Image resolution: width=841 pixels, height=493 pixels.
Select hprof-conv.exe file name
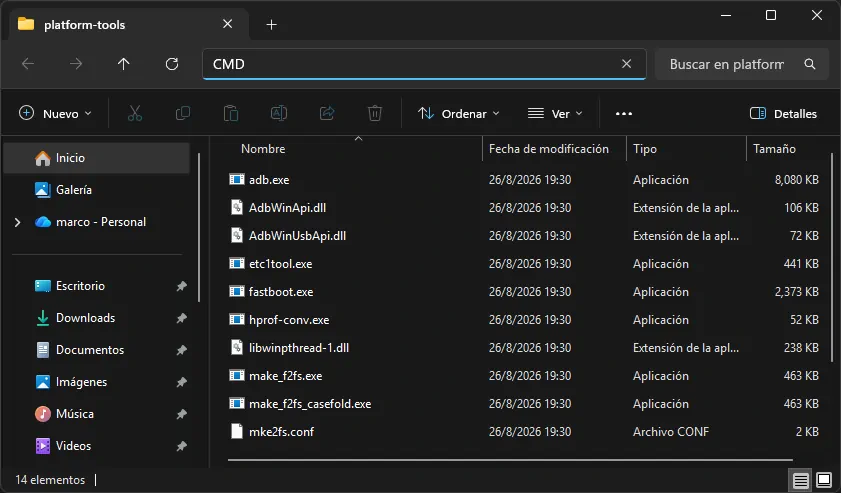pyautogui.click(x=289, y=320)
